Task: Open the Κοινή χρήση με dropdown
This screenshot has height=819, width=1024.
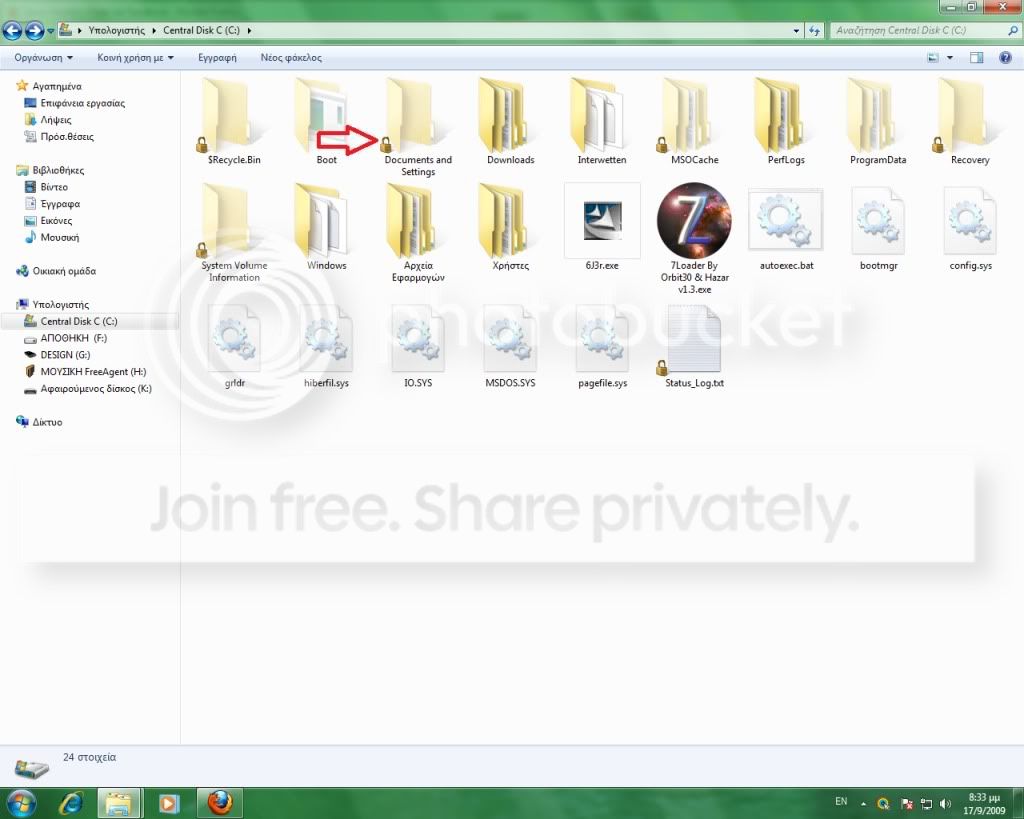Action: pos(135,57)
